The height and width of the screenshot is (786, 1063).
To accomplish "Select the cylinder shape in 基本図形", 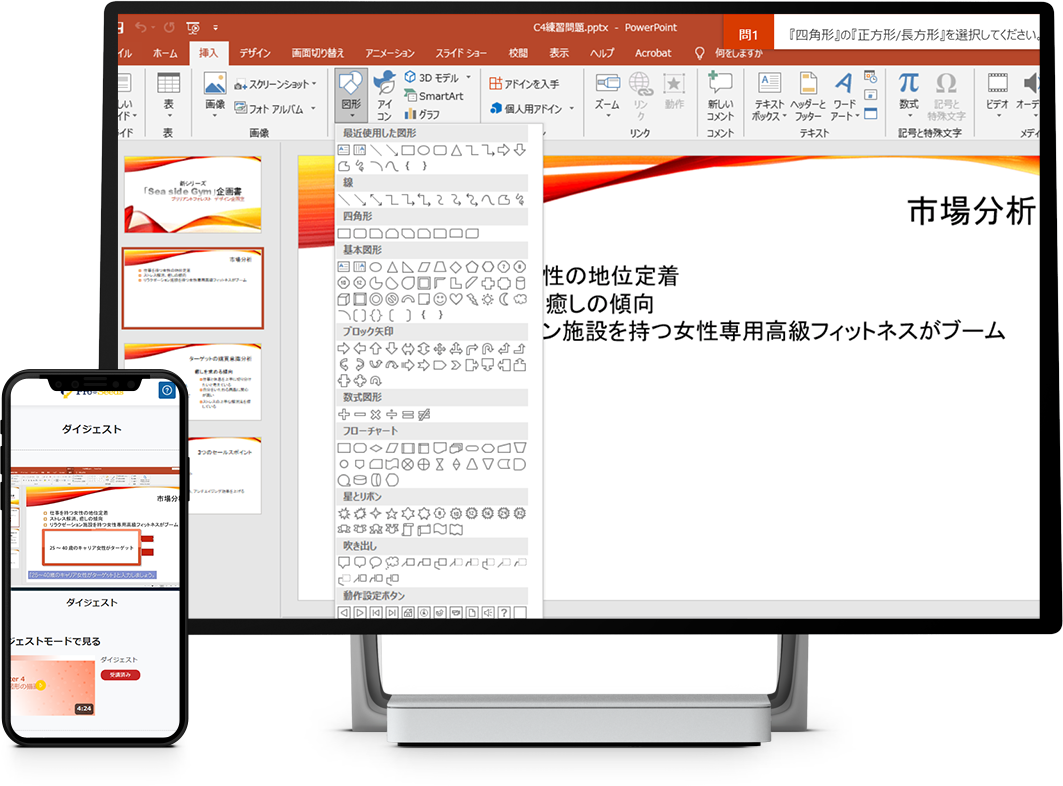I will [x=520, y=283].
